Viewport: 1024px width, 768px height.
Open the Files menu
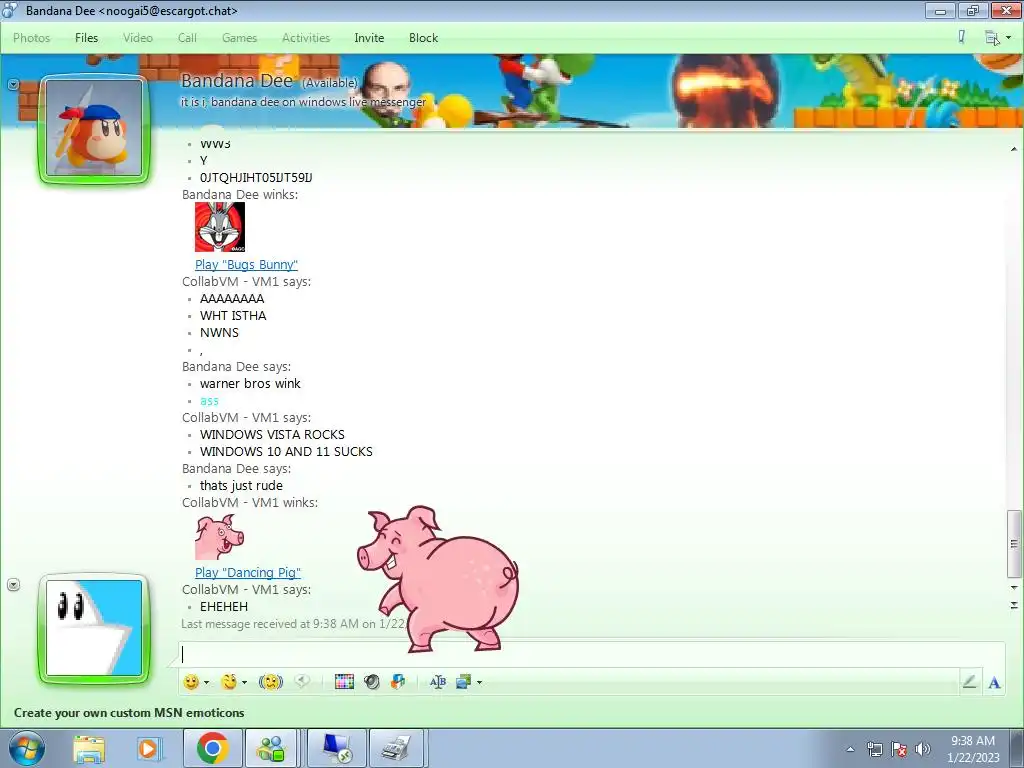point(86,38)
